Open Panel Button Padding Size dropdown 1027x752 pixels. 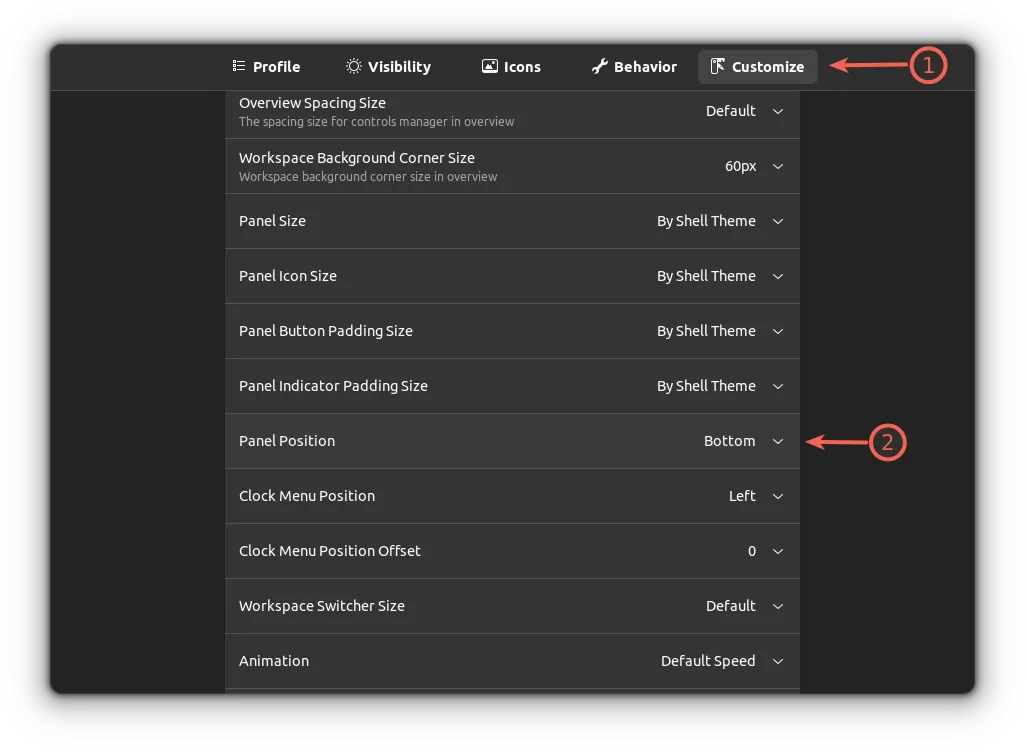[x=720, y=331]
